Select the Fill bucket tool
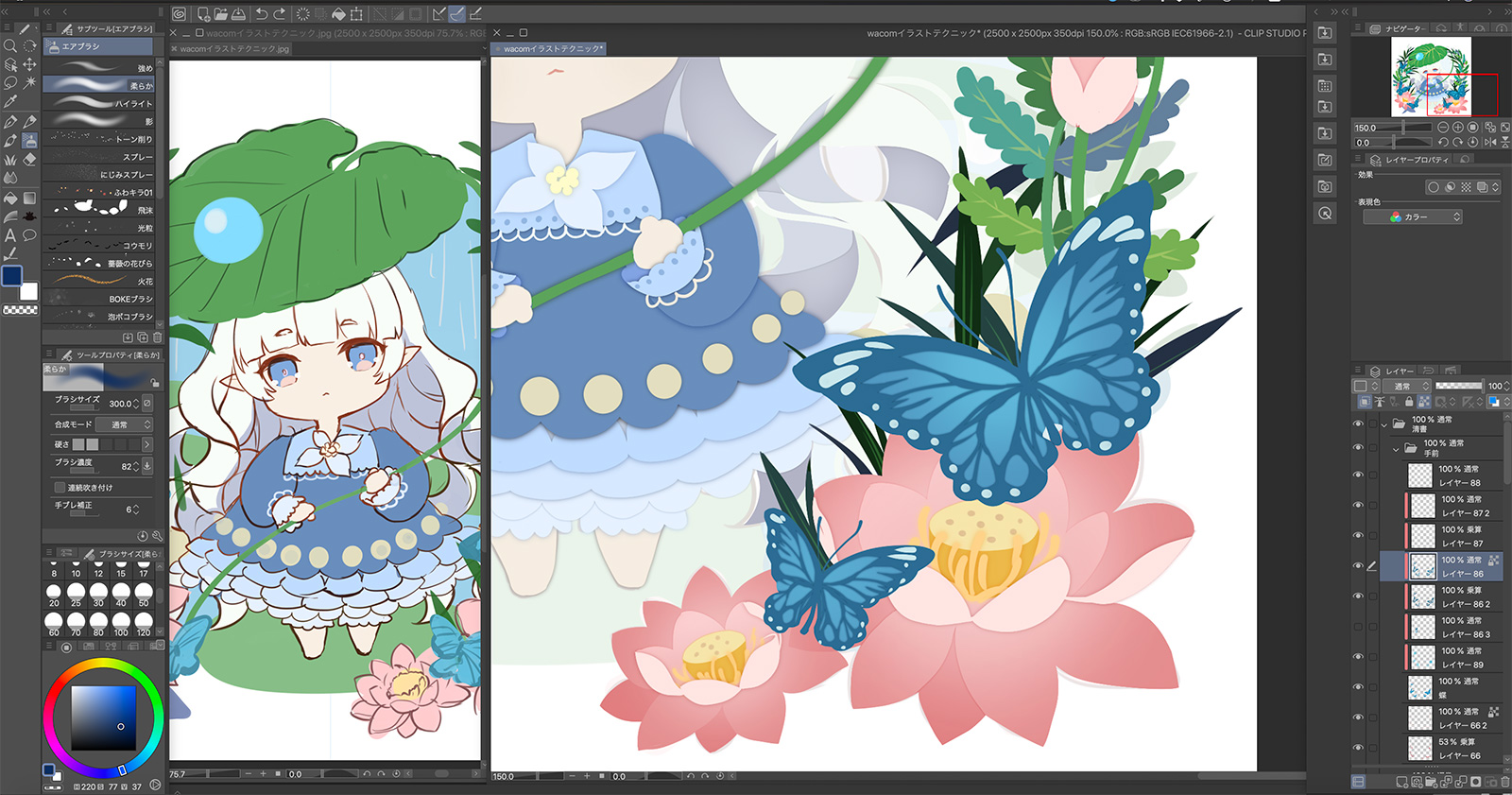Screen dimensions: 1512x795 pos(10,198)
